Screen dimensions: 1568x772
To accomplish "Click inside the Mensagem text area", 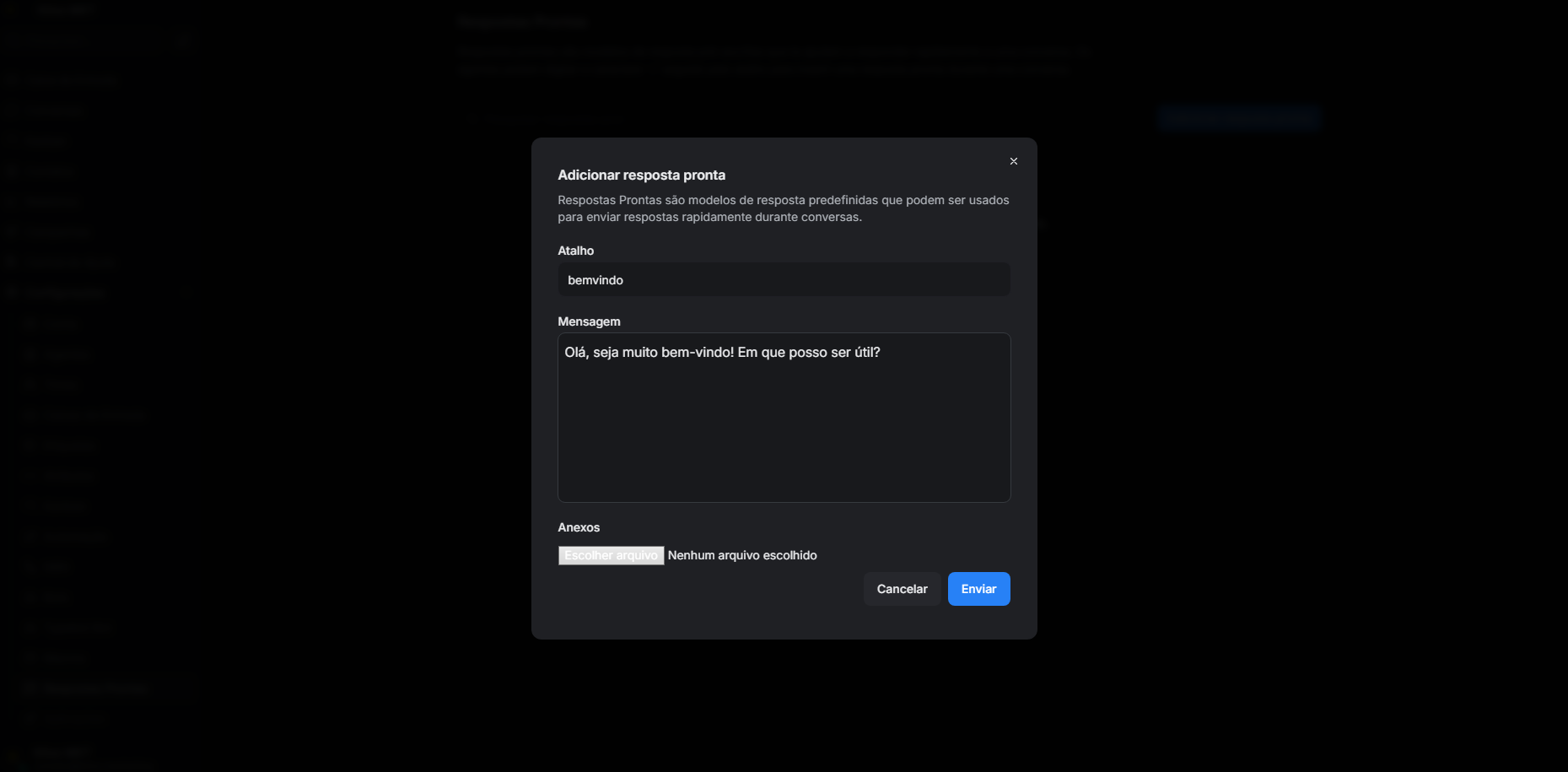I will [784, 418].
